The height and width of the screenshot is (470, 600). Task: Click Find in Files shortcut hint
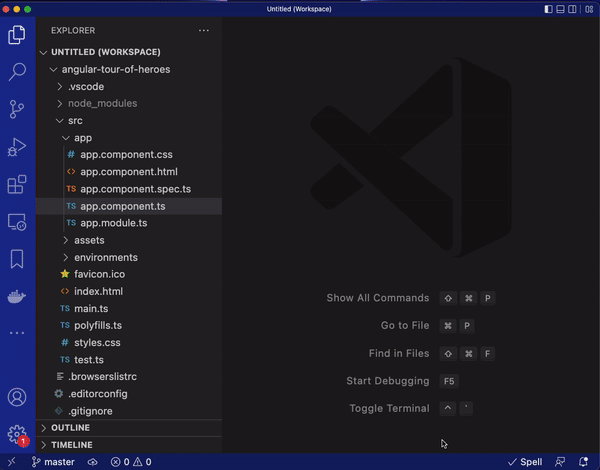coord(399,353)
